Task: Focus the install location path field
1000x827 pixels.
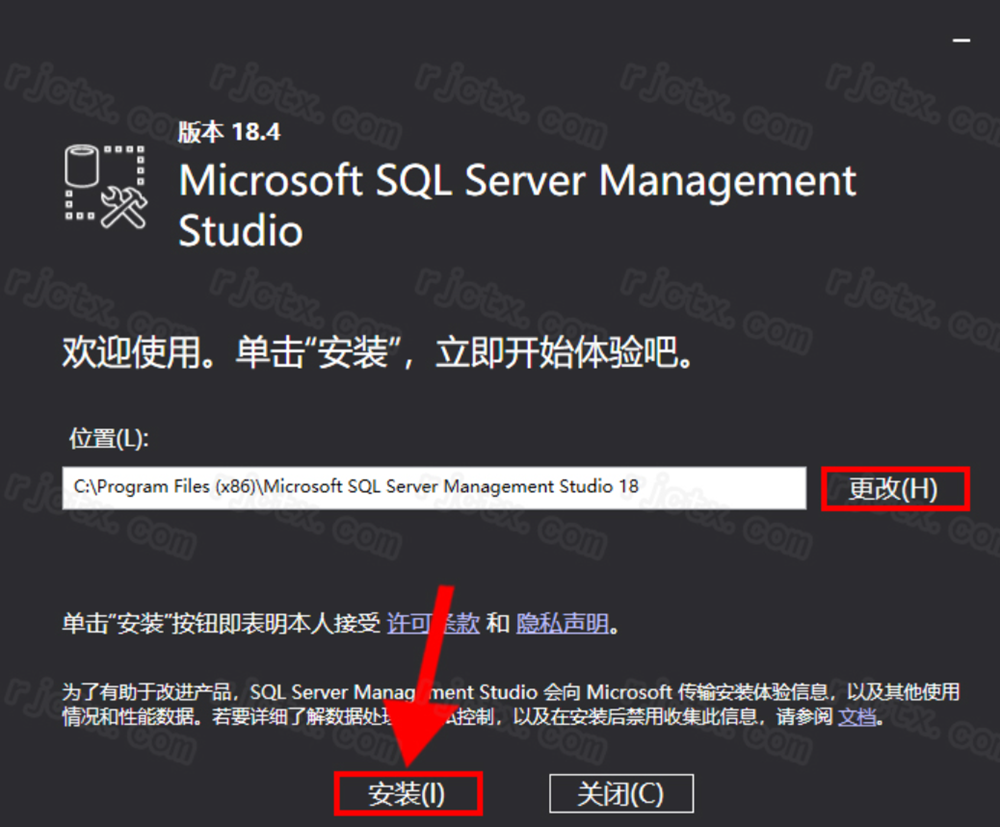Action: (x=433, y=487)
